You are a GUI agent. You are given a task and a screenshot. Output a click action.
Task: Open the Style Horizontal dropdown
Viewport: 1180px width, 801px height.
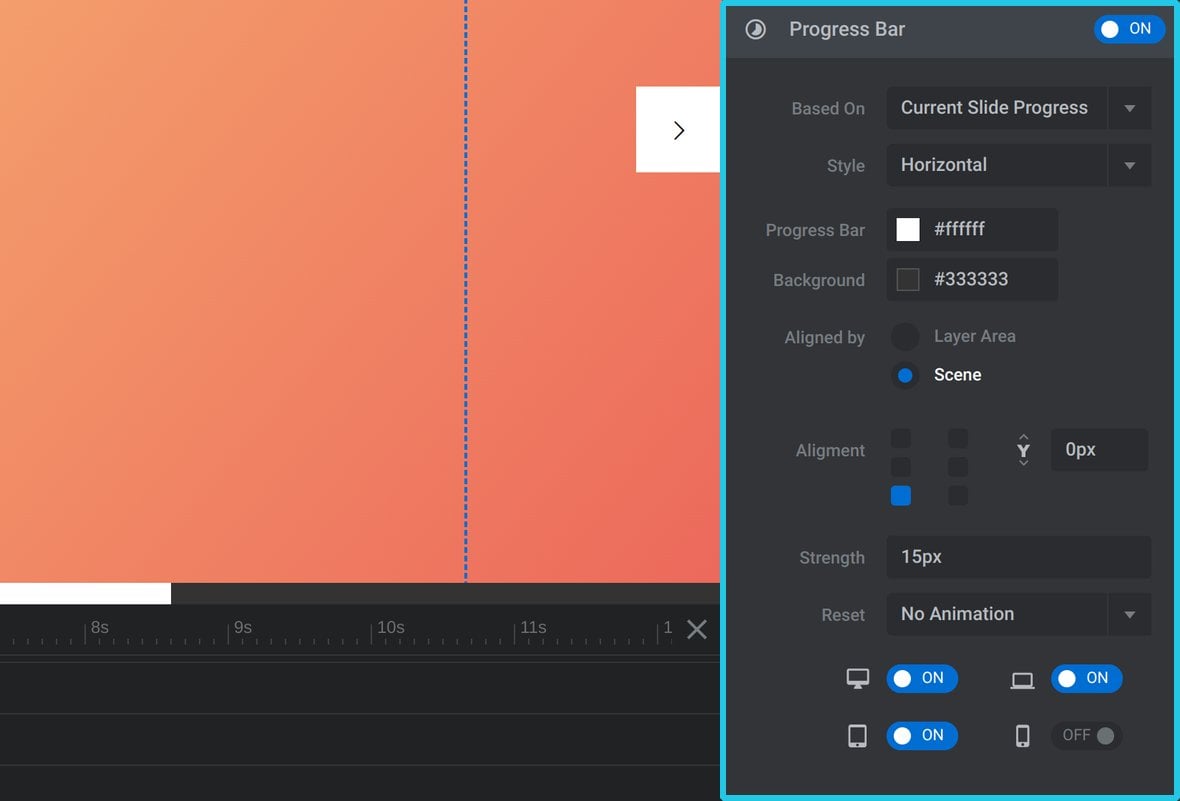(1018, 165)
